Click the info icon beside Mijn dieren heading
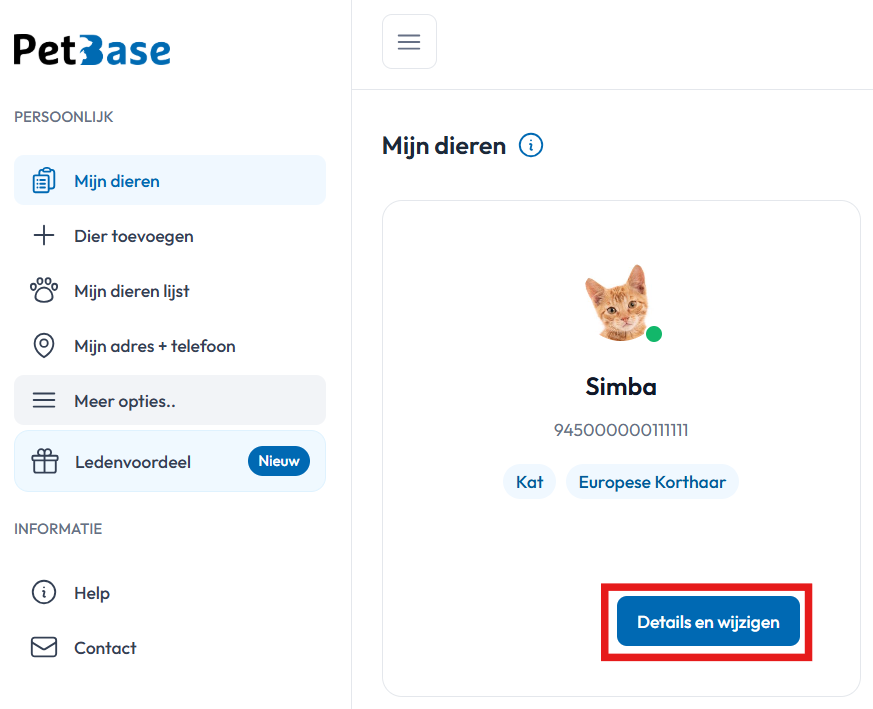Viewport: 873px width, 709px height. (x=531, y=145)
